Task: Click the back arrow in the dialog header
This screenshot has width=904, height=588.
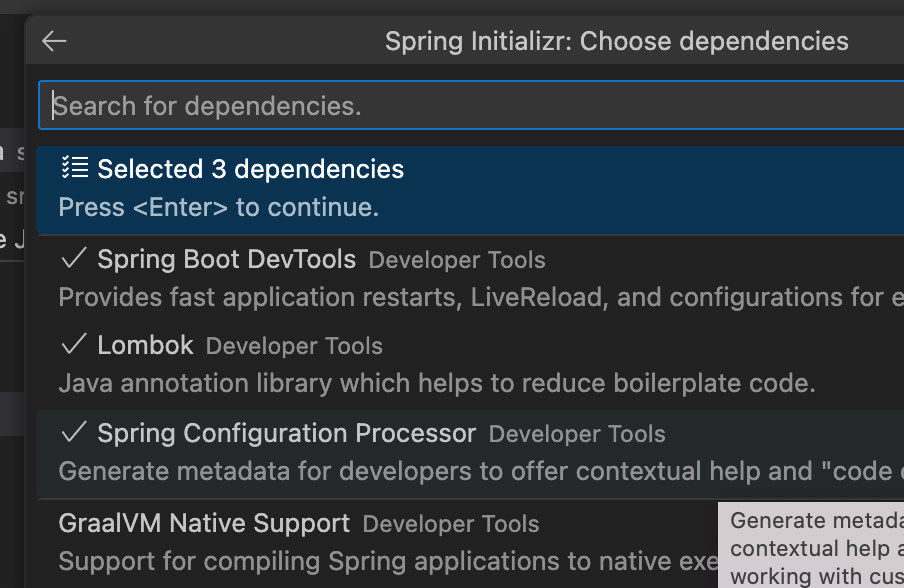Action: pos(54,41)
